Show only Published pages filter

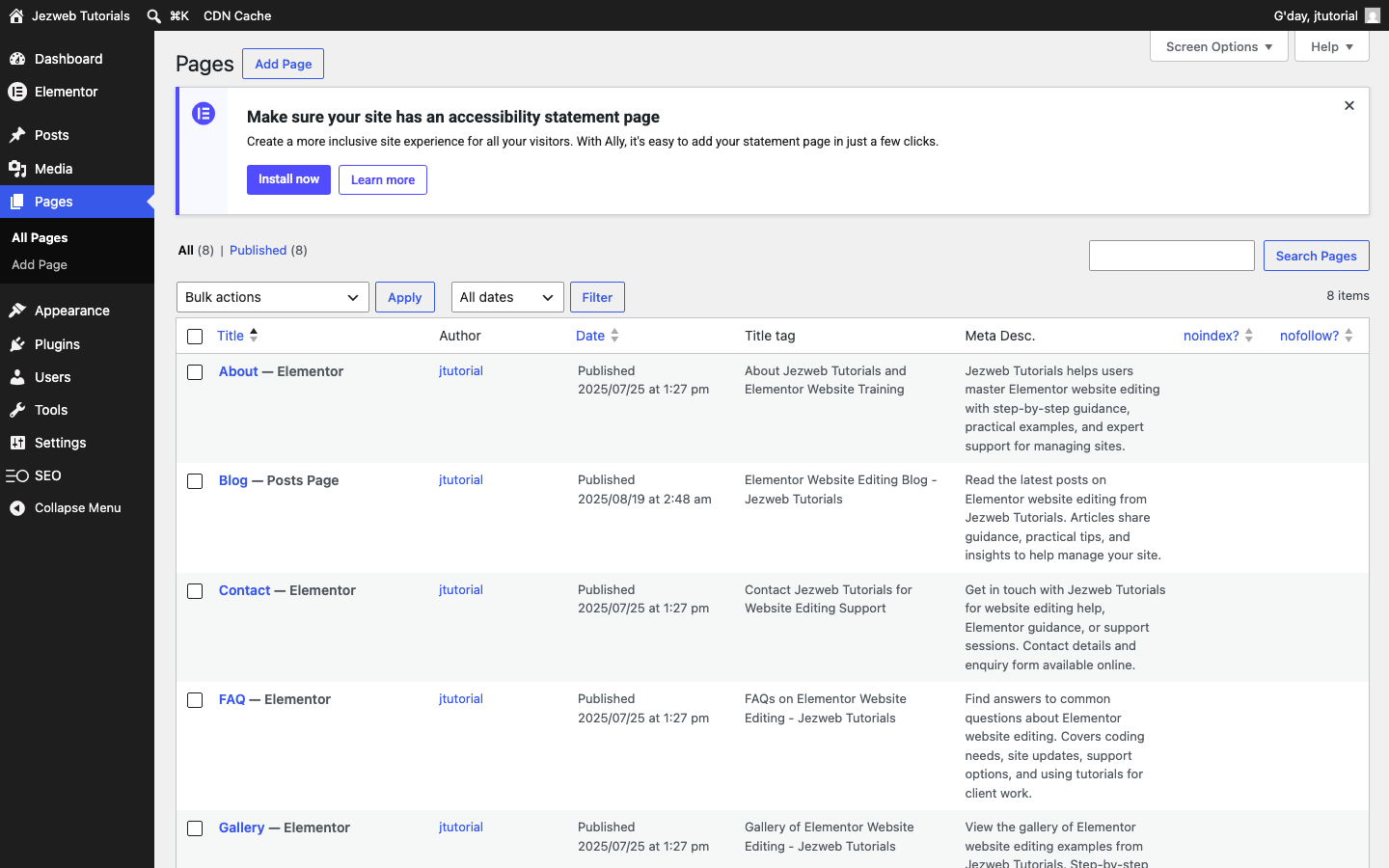[259, 250]
